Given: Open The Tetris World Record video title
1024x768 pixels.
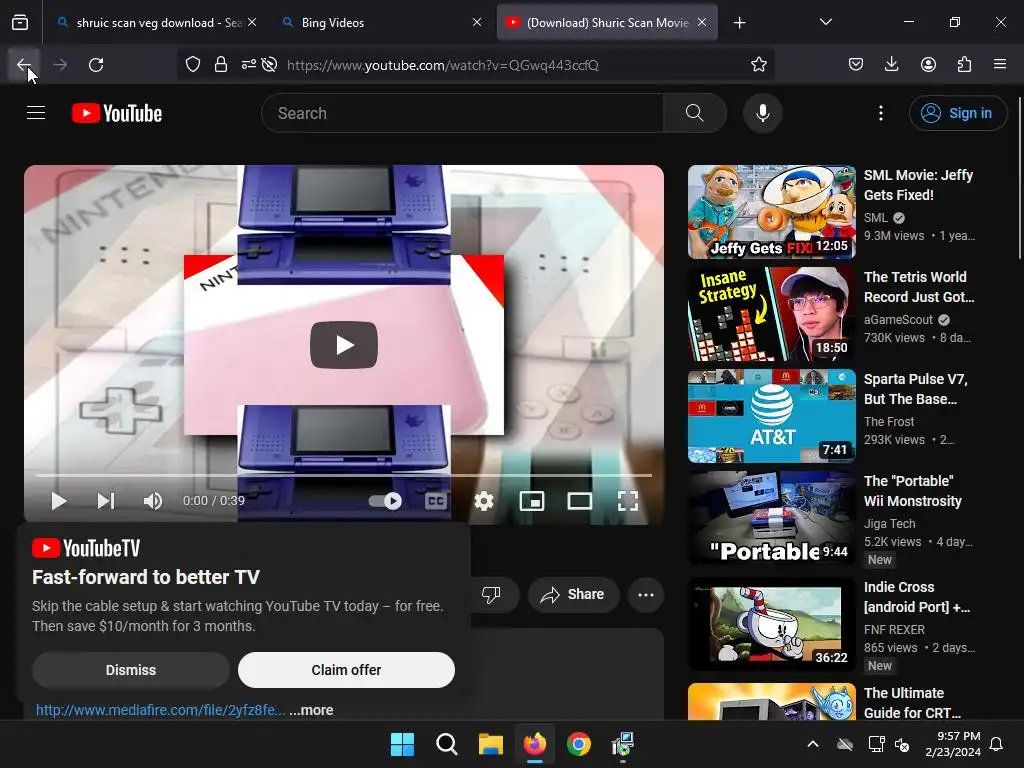Looking at the screenshot, I should click(919, 287).
